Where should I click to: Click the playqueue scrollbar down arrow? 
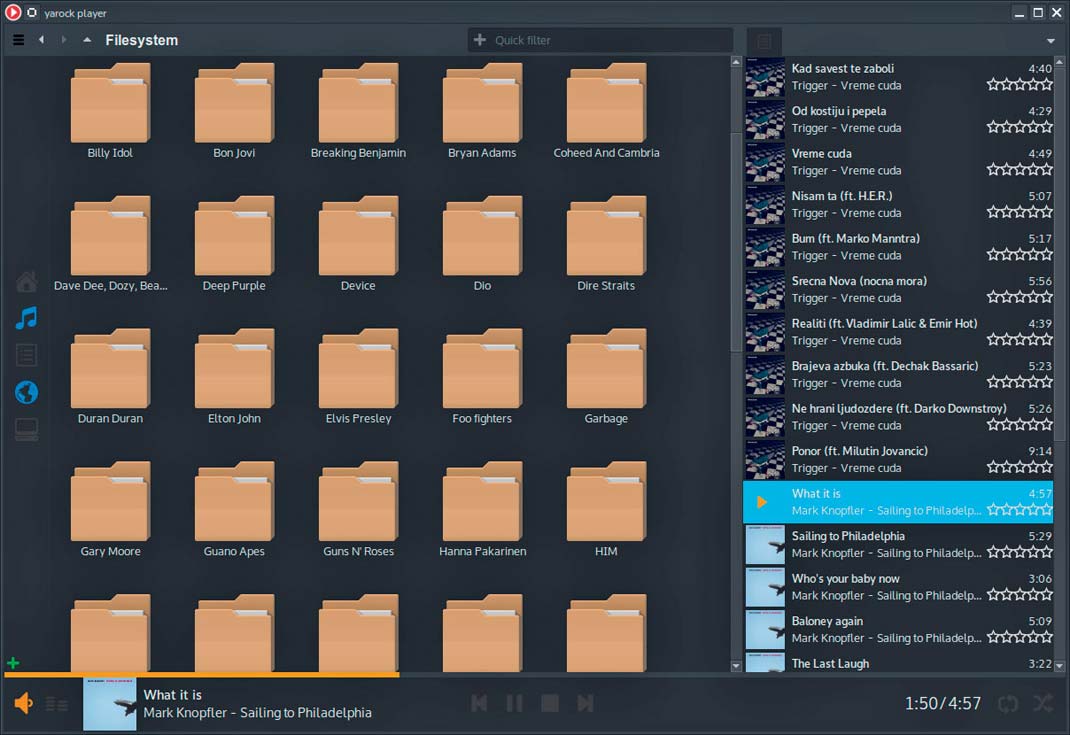click(x=1059, y=665)
